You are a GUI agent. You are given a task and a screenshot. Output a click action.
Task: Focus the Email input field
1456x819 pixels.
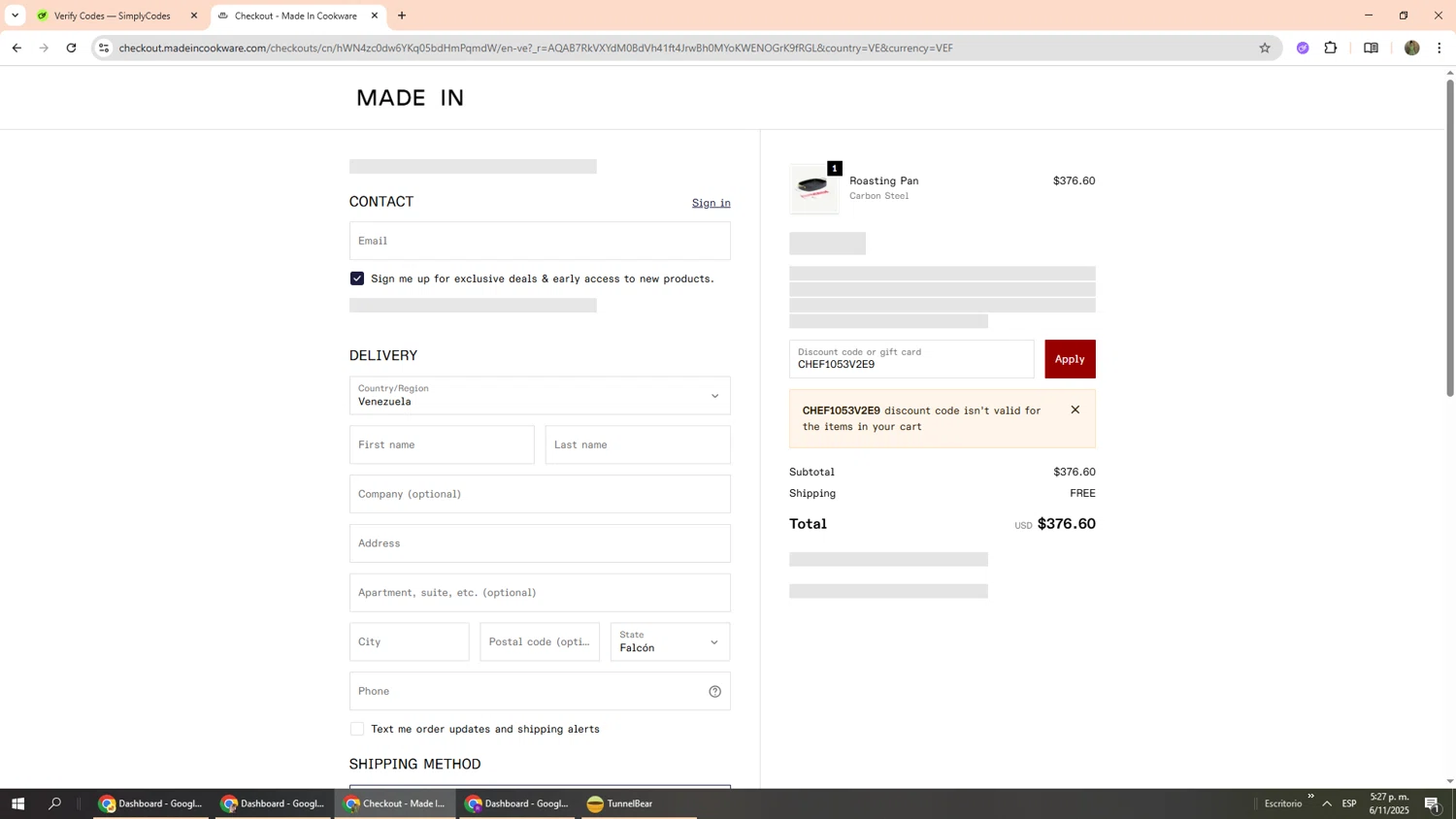pyautogui.click(x=540, y=241)
